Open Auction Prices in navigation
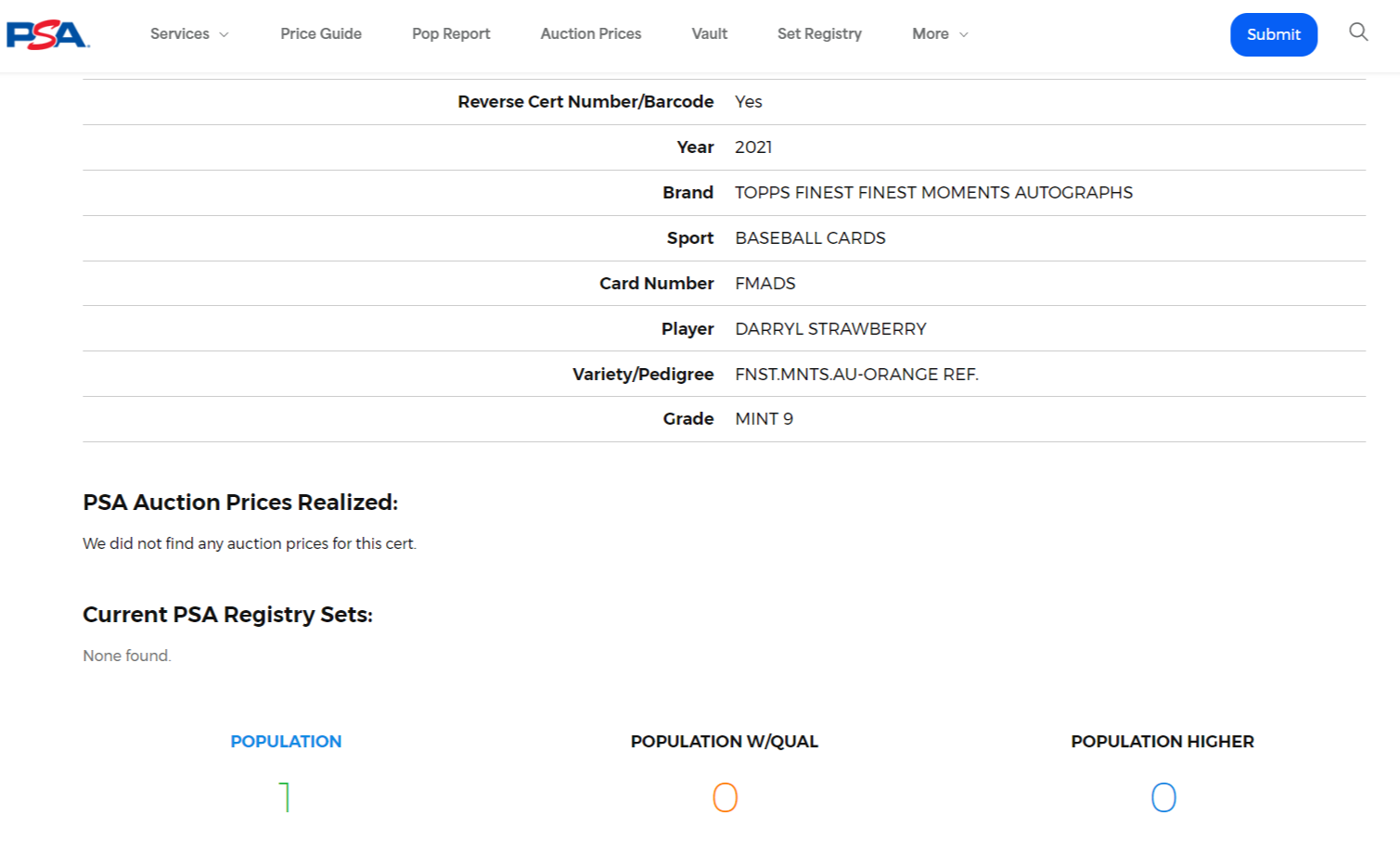 pos(591,33)
